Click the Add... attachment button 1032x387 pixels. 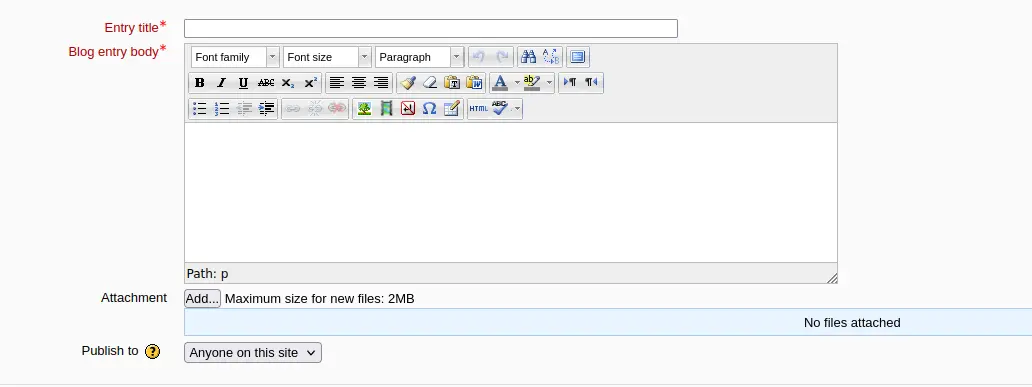coord(202,299)
